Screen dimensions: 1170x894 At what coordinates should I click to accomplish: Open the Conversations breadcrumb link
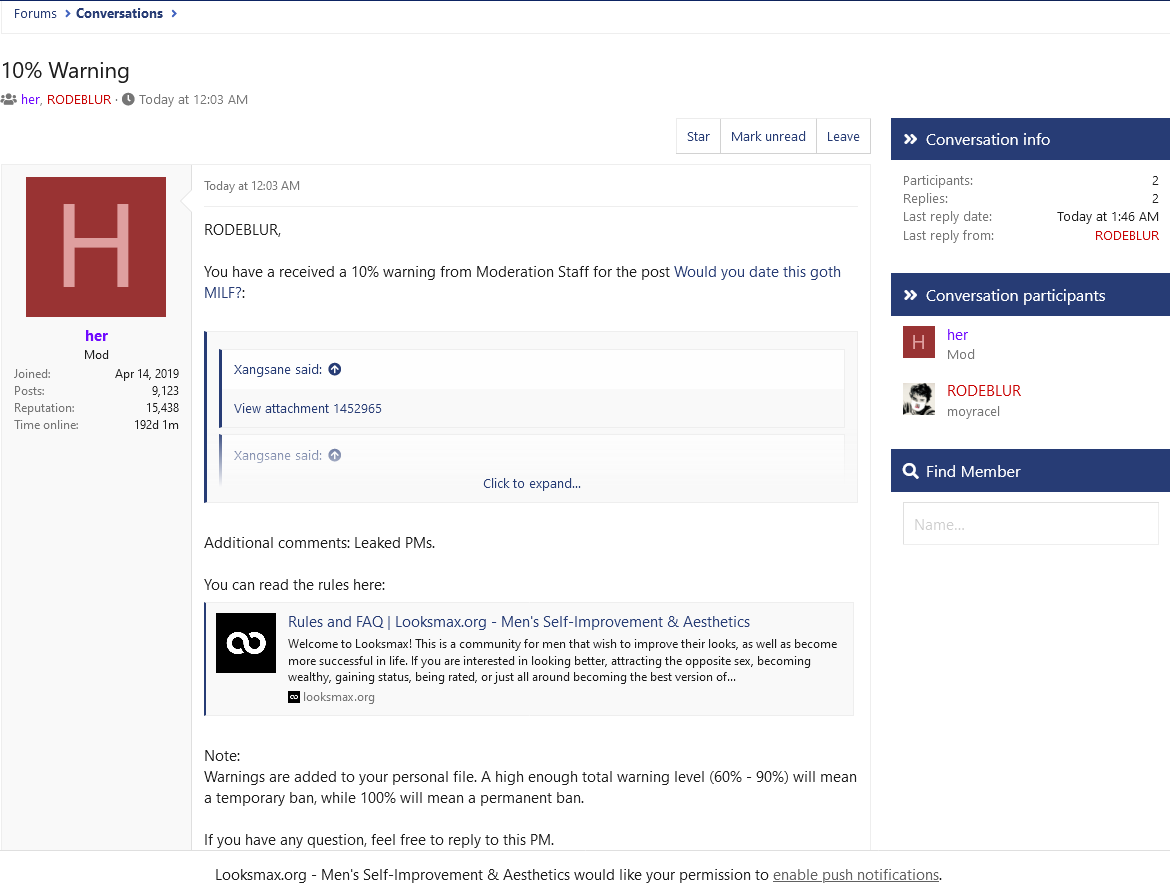[119, 13]
